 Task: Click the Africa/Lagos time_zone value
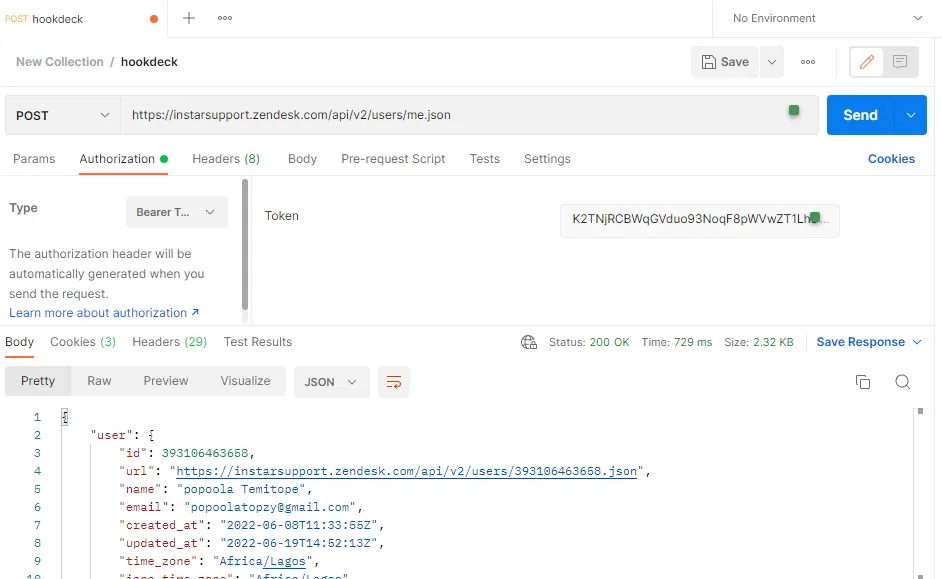coord(263,561)
